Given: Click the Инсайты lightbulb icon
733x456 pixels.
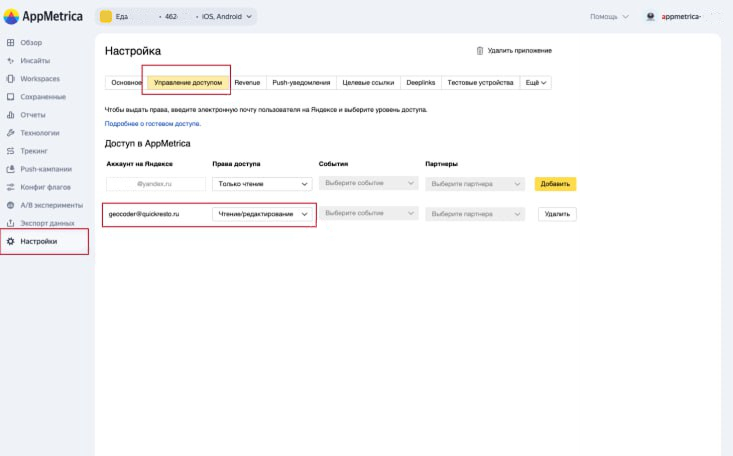Looking at the screenshot, I should [x=10, y=61].
